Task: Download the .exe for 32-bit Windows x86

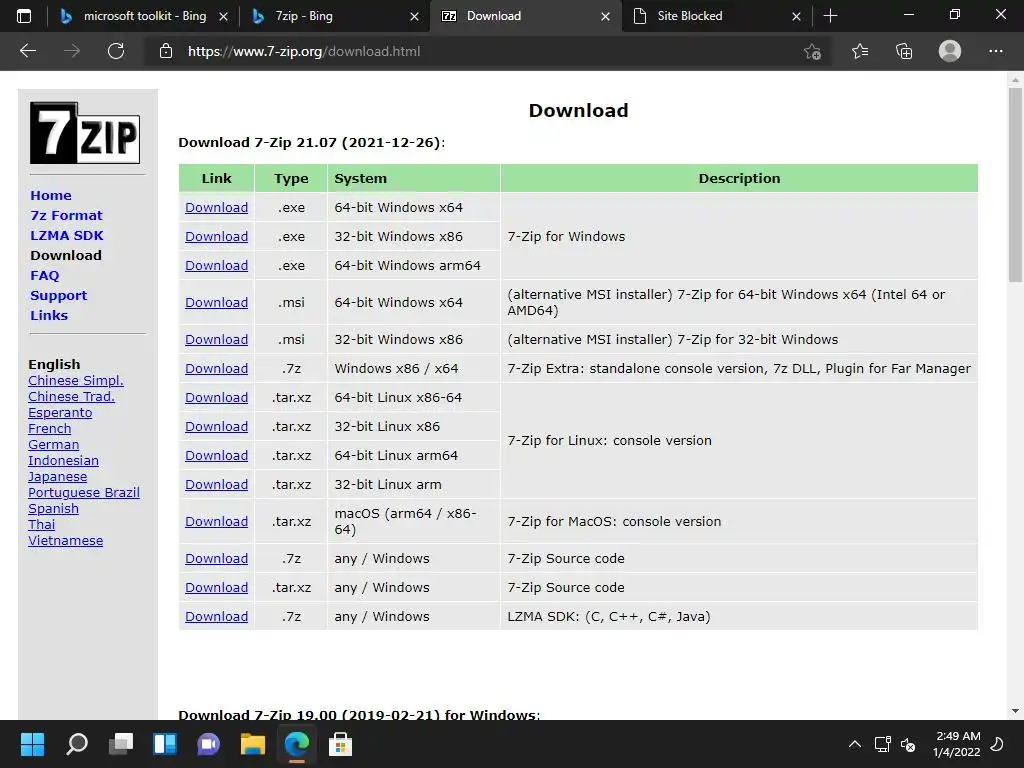Action: pos(216,236)
